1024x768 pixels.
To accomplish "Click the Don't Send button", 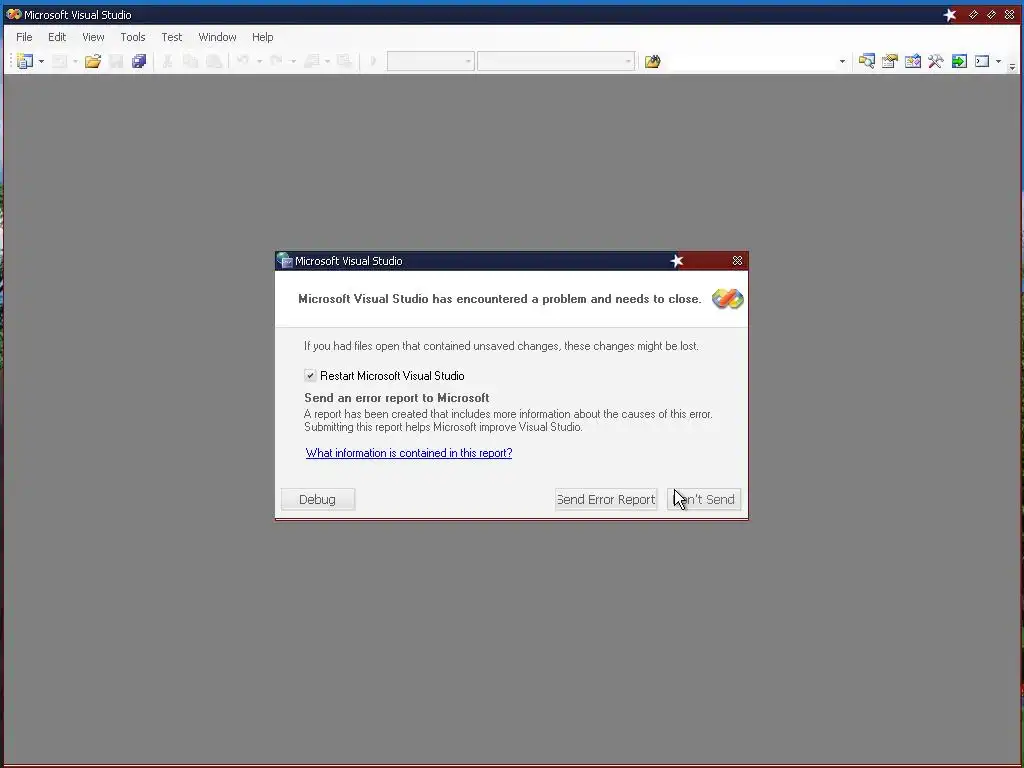I will [x=704, y=500].
